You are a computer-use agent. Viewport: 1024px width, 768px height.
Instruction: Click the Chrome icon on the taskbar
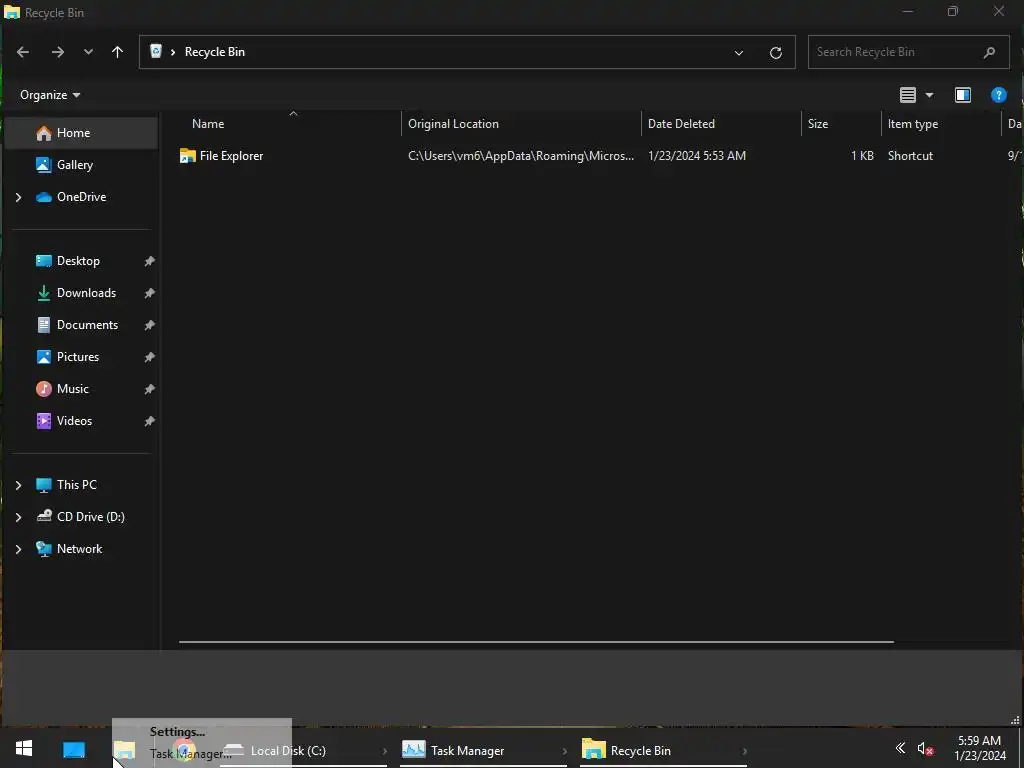184,751
